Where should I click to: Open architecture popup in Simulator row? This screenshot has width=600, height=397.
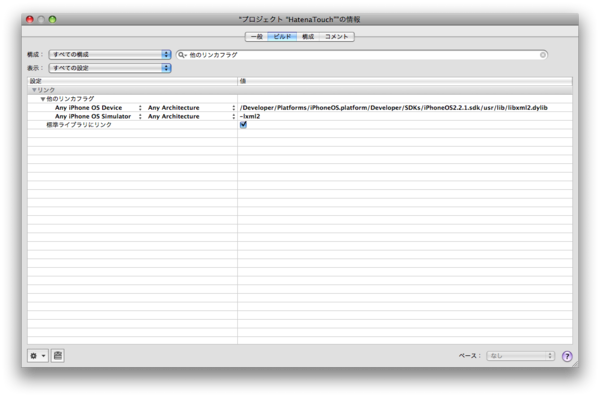233,116
